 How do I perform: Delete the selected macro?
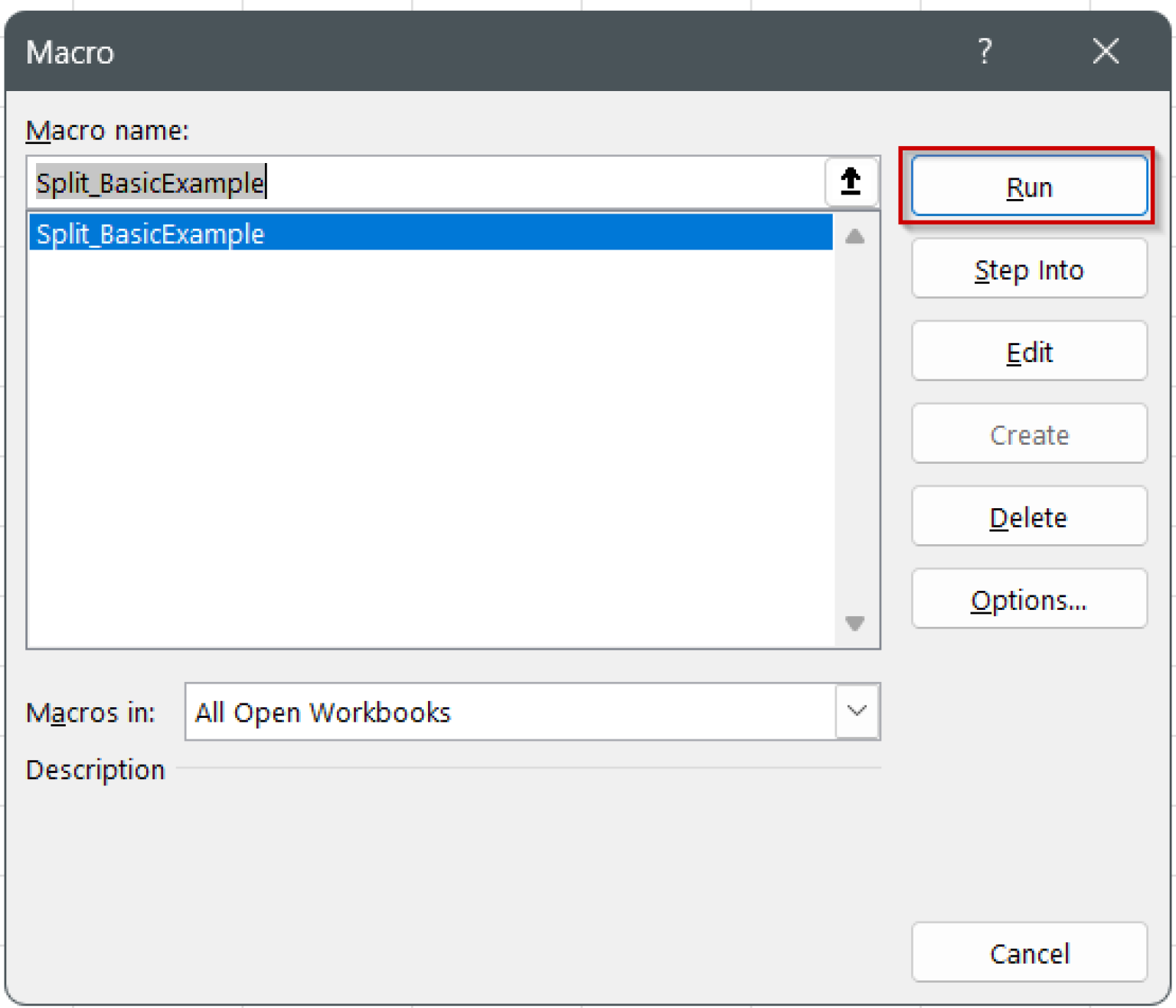pos(1029,517)
